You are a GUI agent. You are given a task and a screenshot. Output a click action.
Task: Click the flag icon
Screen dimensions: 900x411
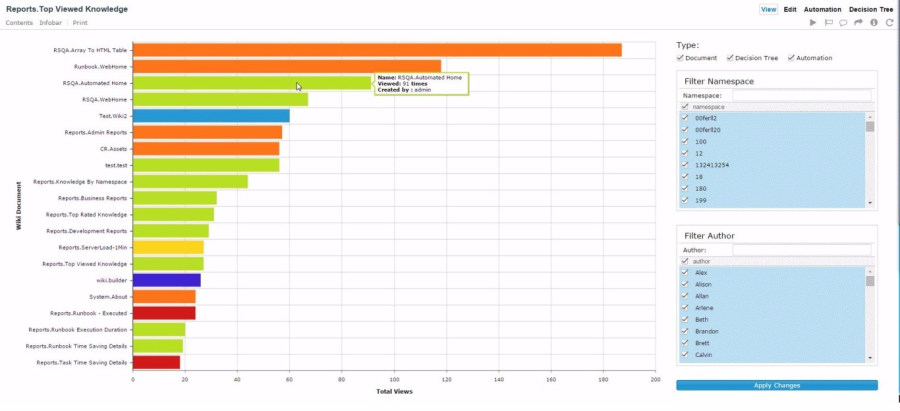(828, 22)
